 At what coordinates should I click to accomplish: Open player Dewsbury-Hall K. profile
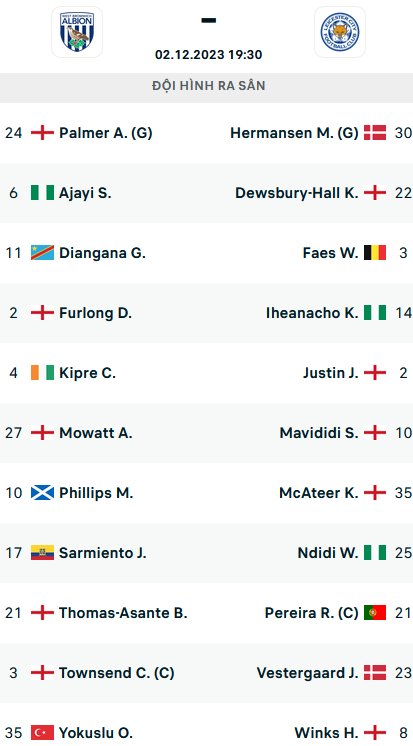pyautogui.click(x=296, y=193)
